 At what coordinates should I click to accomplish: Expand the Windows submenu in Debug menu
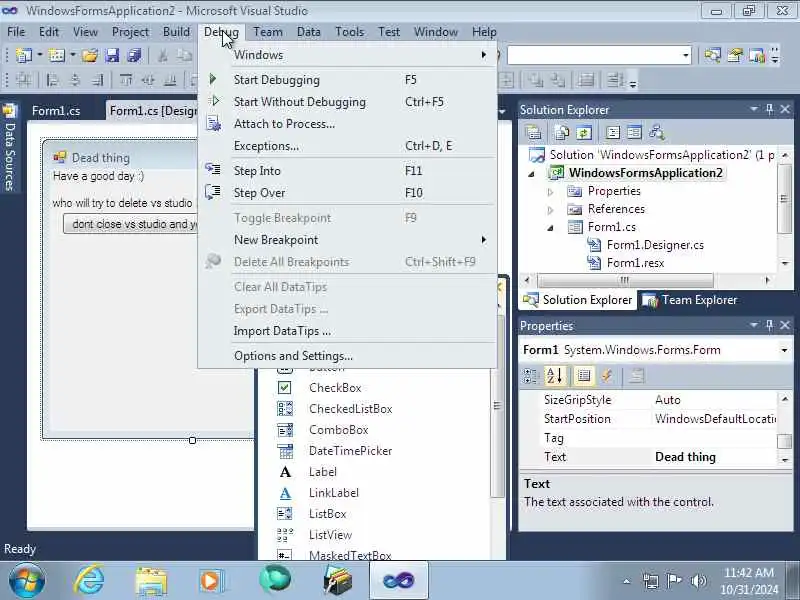pos(347,55)
